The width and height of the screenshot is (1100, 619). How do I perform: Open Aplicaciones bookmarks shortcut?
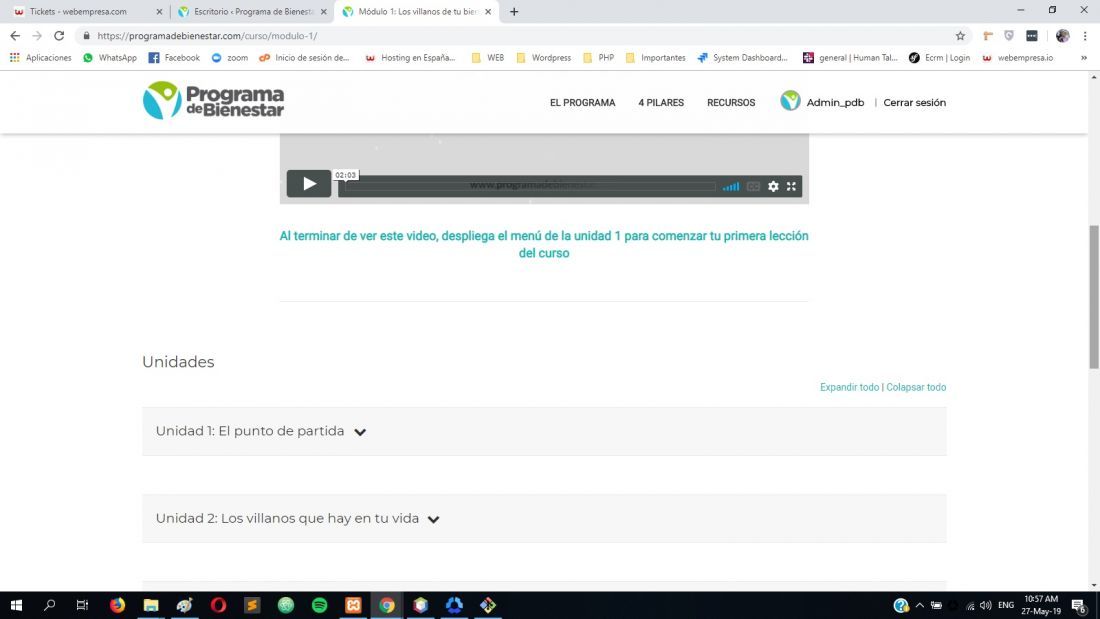pos(41,58)
